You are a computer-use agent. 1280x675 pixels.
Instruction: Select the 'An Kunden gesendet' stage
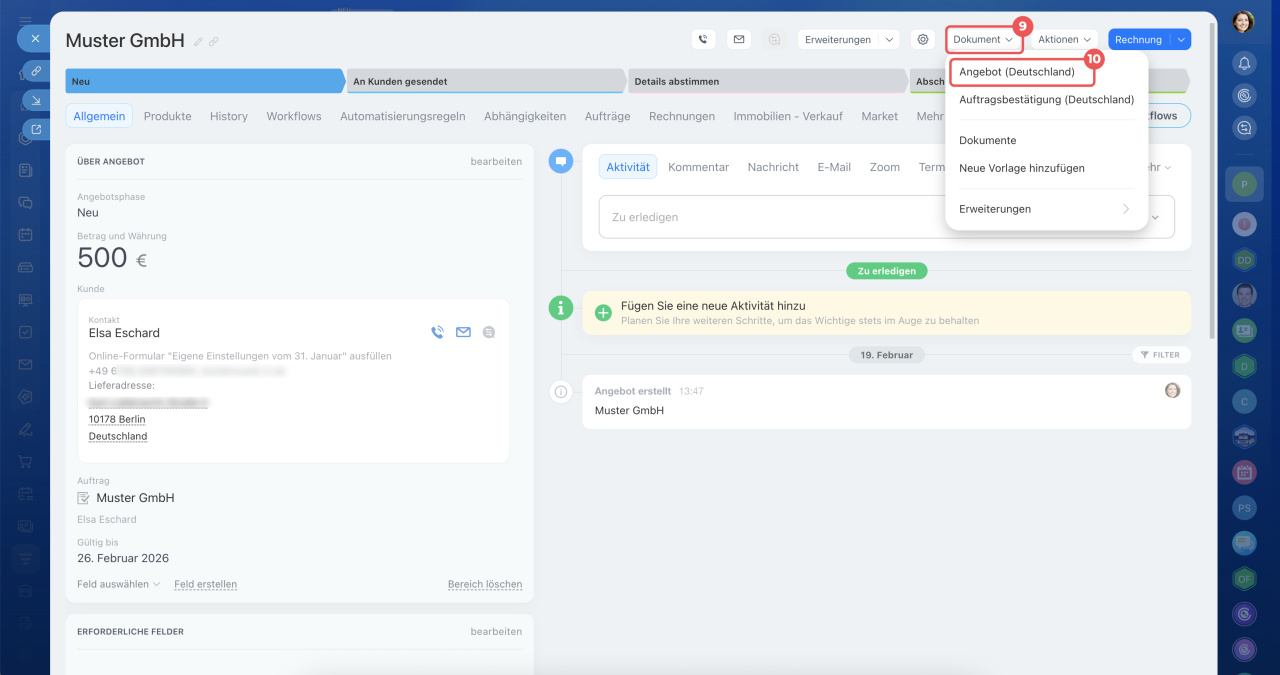click(x=486, y=81)
